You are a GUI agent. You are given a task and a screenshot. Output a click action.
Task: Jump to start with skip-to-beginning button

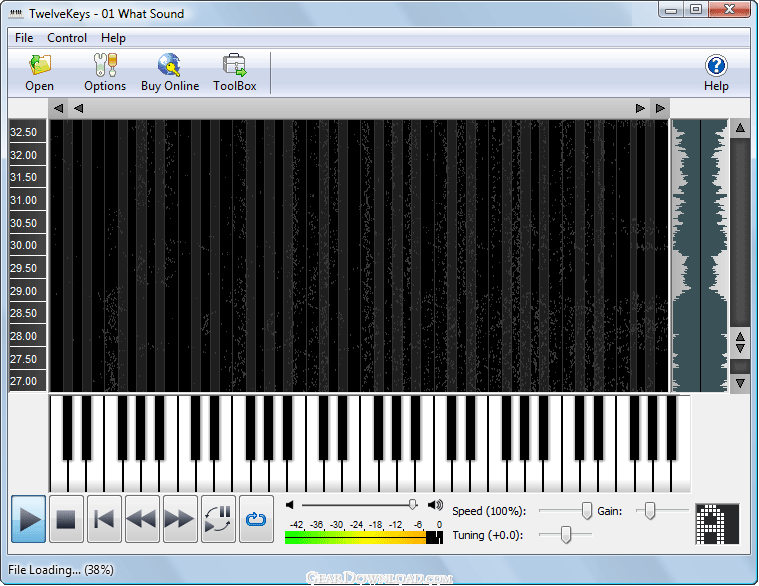pos(104,519)
